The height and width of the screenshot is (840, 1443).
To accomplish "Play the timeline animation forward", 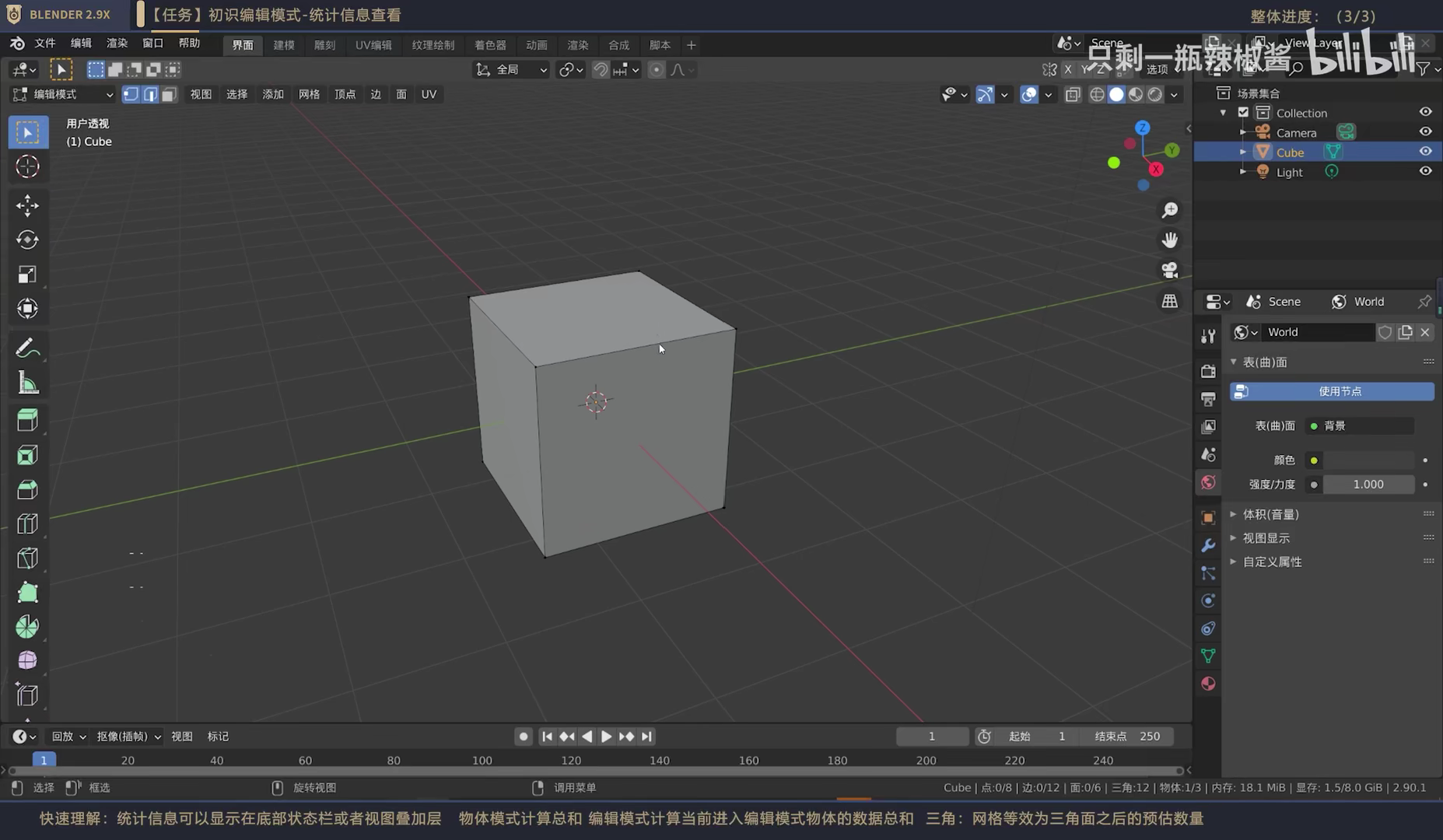I will [x=606, y=737].
